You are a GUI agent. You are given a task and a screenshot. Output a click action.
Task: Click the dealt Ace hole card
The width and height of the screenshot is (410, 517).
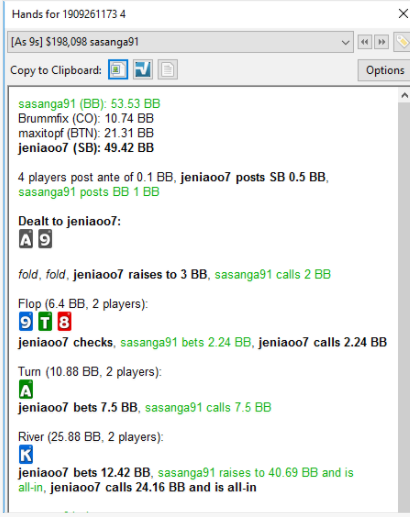tap(26, 239)
